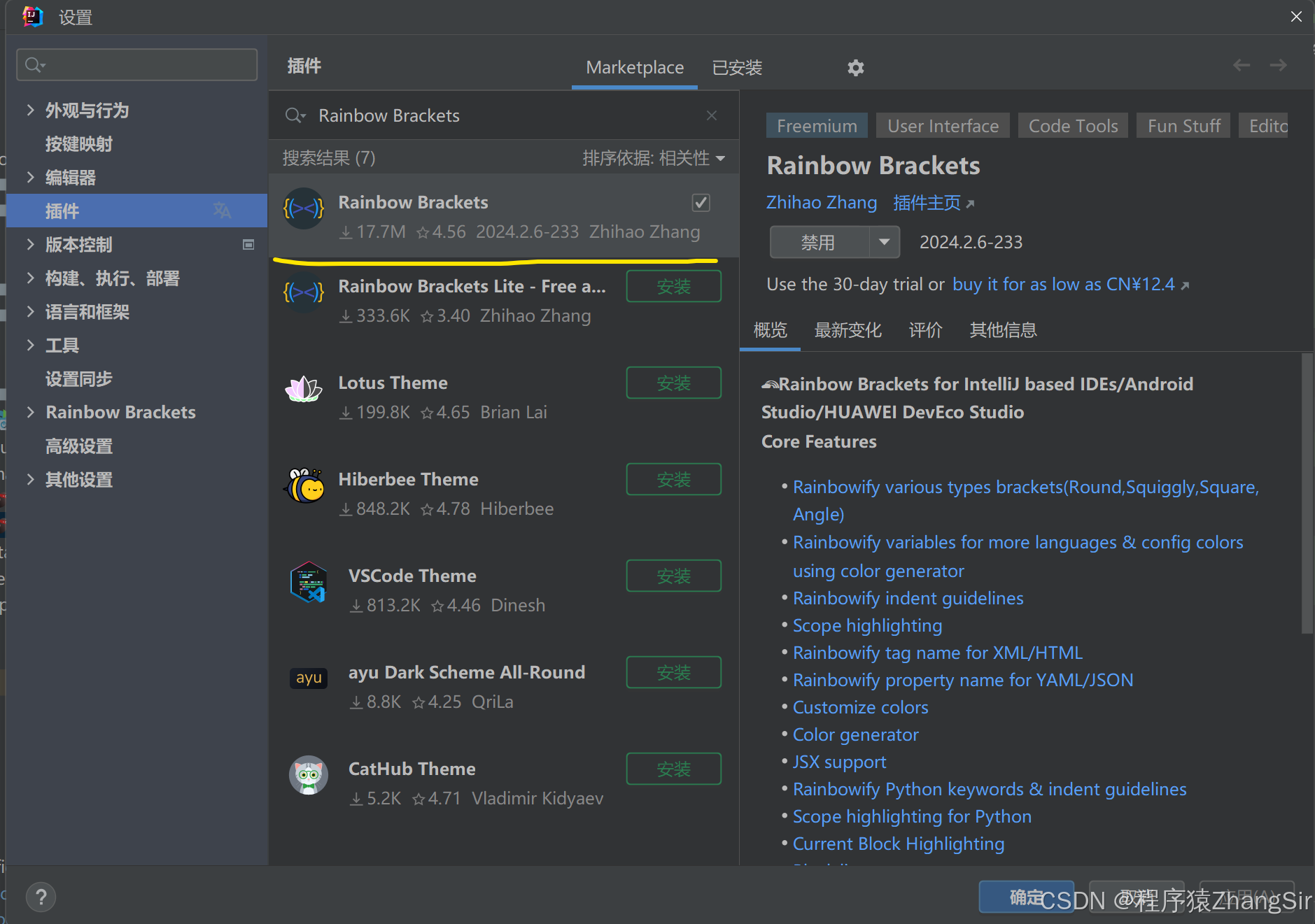1315x924 pixels.
Task: Click the project-level icon beside 版本控制
Action: (248, 244)
